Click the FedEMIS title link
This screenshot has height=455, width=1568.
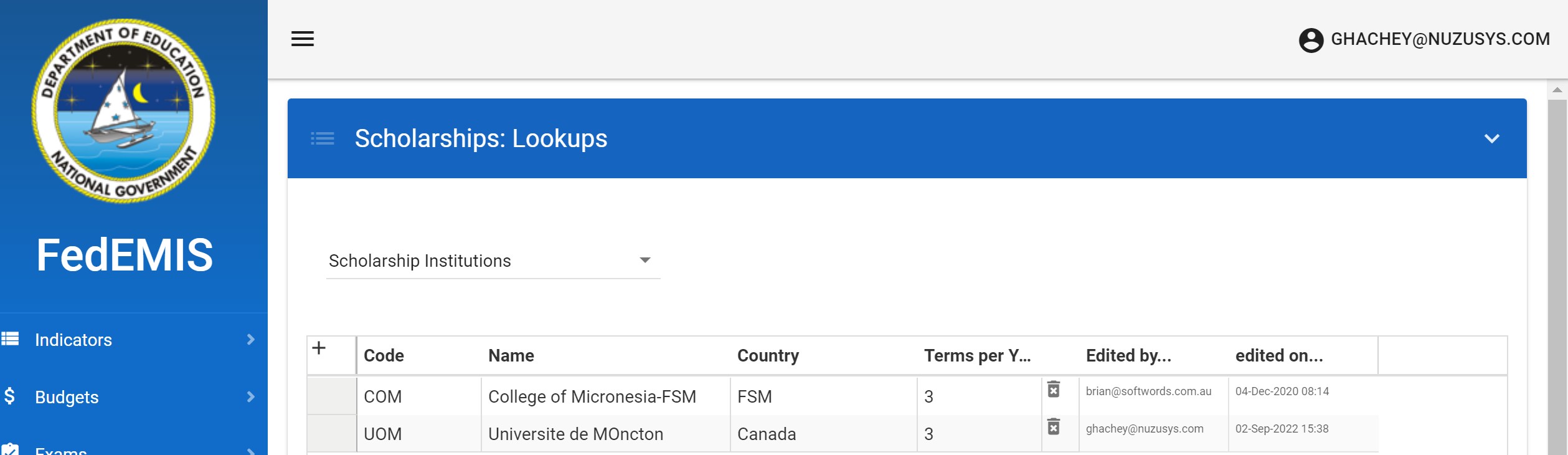tap(125, 255)
